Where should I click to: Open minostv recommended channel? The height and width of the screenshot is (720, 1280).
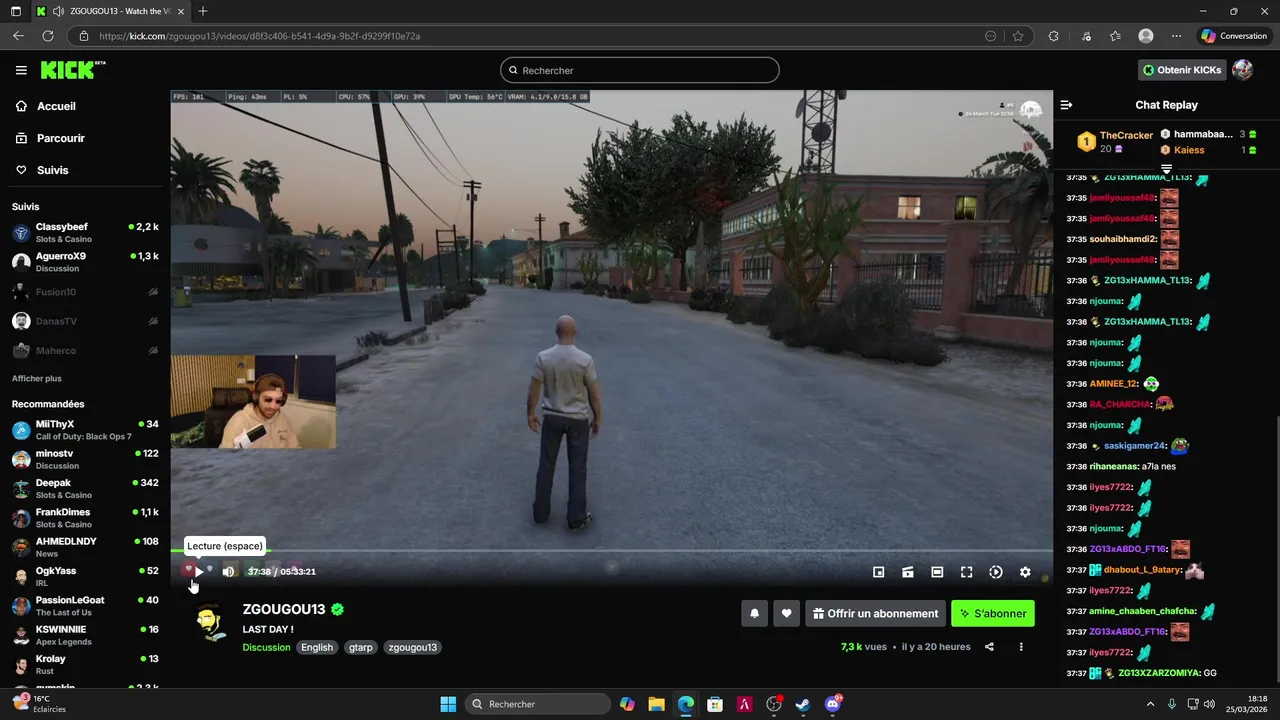(85, 460)
